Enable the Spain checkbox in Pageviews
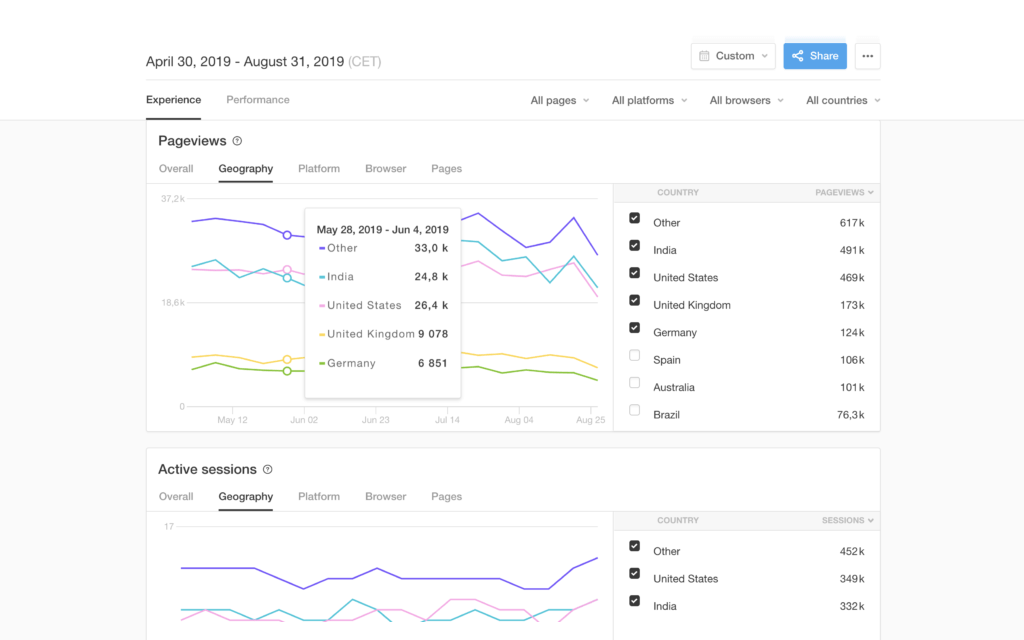1024x640 pixels. tap(635, 355)
